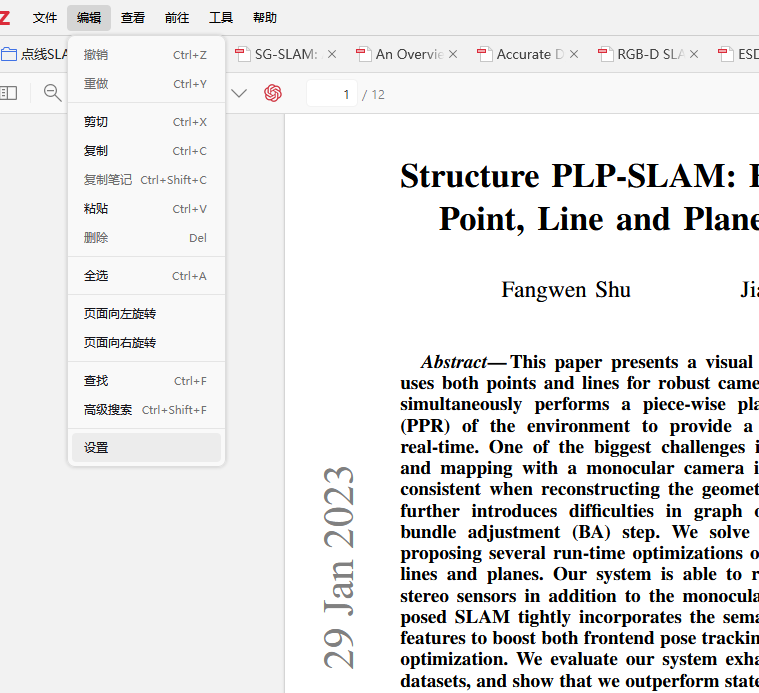Close the open 编辑 menu
The image size is (759, 693).
[89, 18]
